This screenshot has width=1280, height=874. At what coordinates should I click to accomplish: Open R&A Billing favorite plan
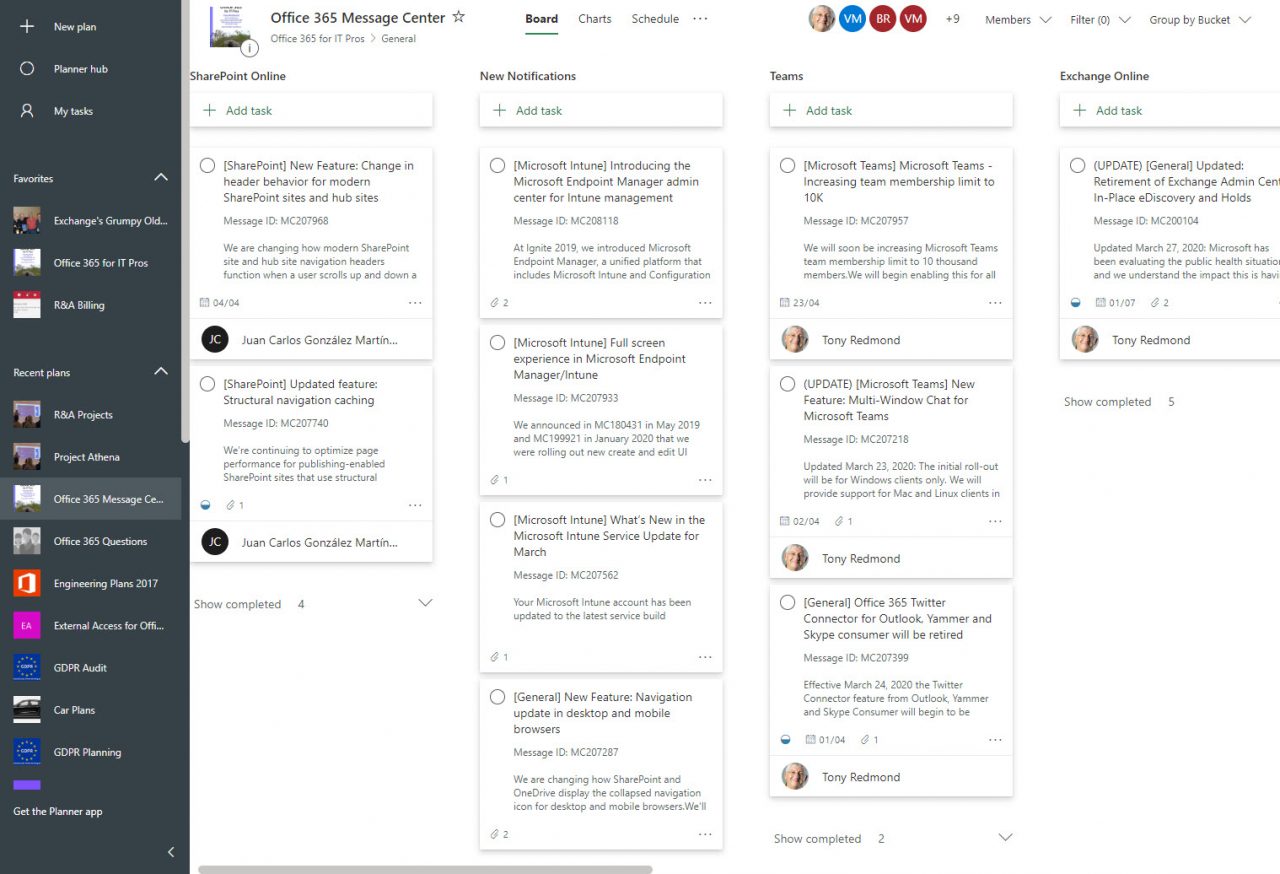pos(90,305)
